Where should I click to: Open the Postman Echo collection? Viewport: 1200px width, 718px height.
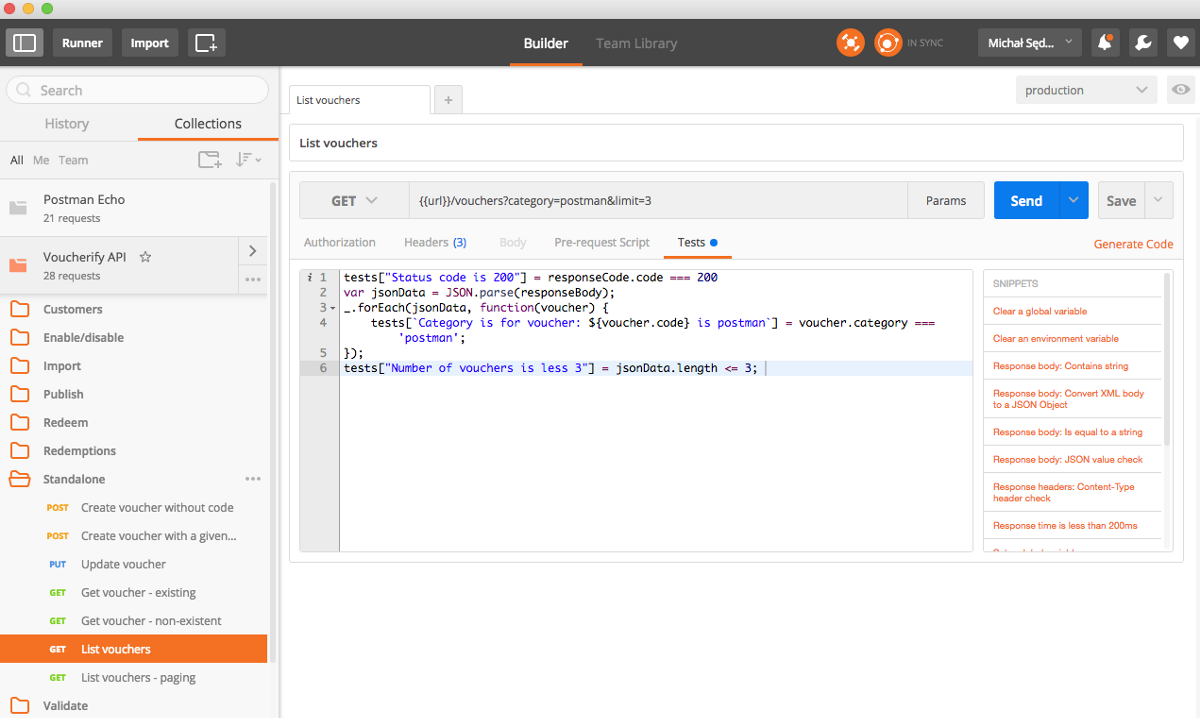pyautogui.click(x=134, y=208)
